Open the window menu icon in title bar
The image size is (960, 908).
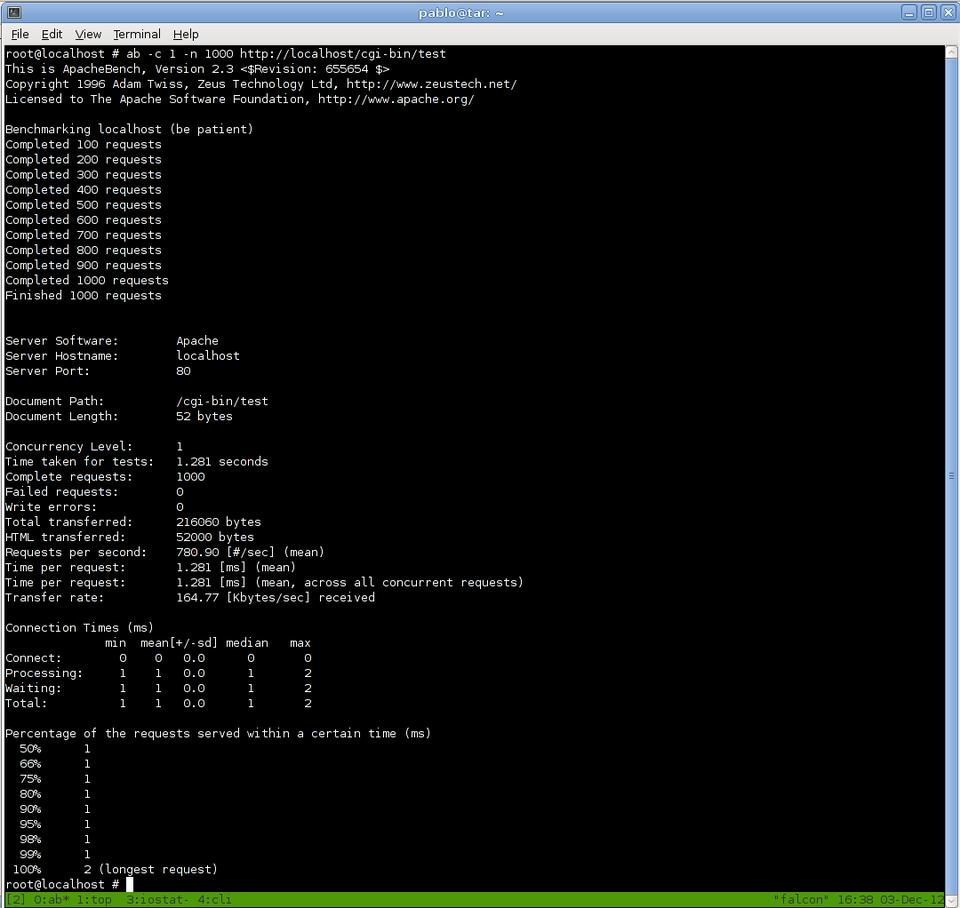[13, 12]
